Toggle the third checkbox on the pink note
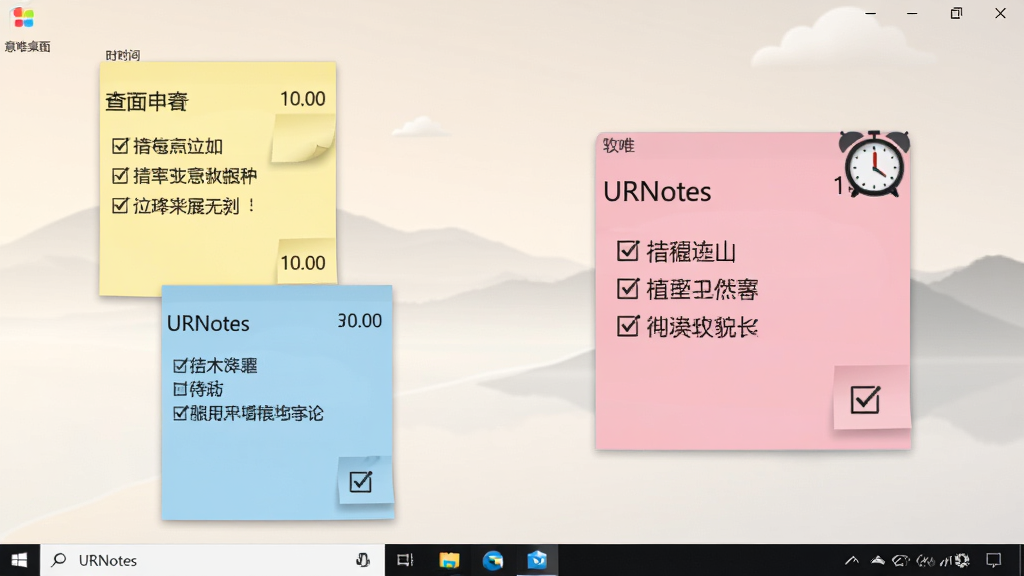Viewport: 1024px width, 576px height. click(x=628, y=326)
